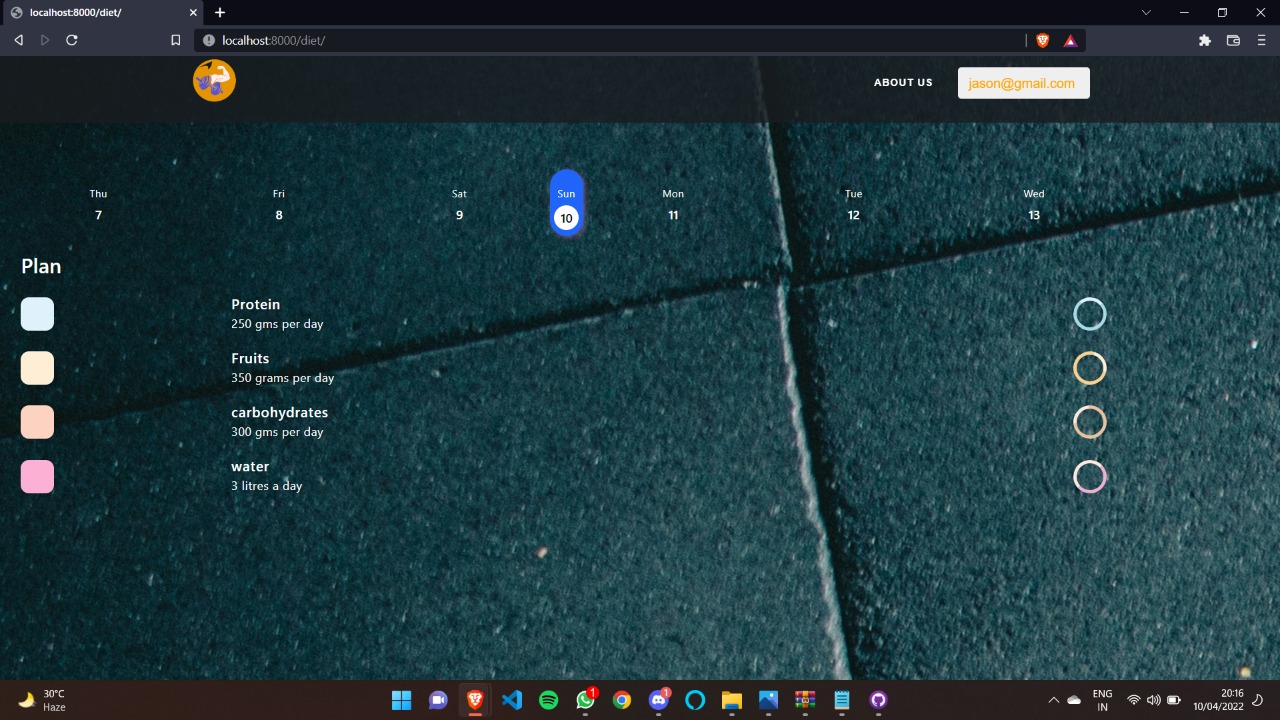Click the fitness logo in the site header

click(214, 80)
